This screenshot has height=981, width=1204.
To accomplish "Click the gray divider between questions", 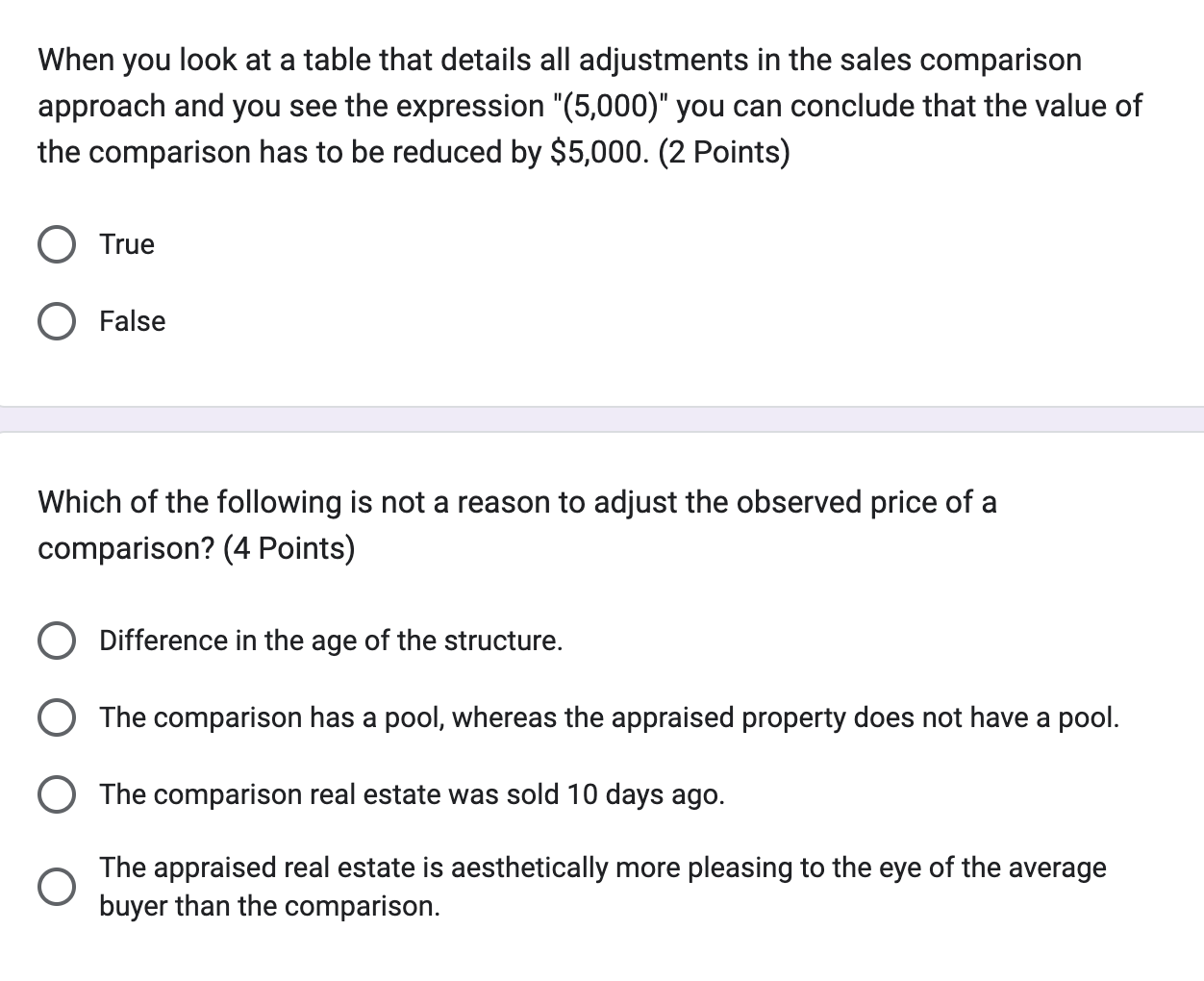I will pos(602,419).
